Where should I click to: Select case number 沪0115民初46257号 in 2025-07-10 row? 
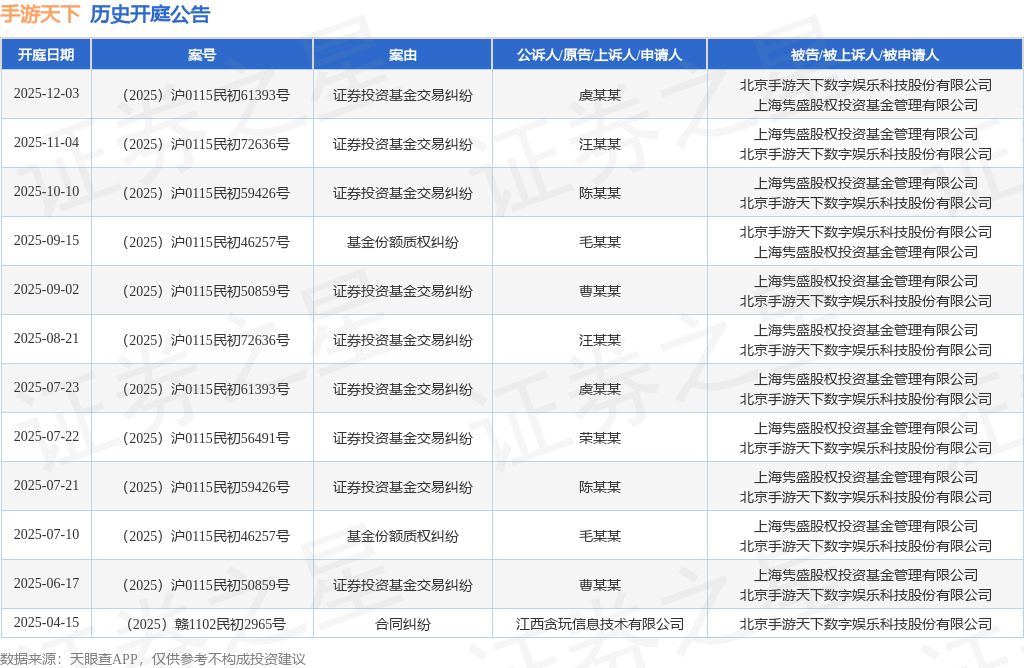click(x=206, y=536)
